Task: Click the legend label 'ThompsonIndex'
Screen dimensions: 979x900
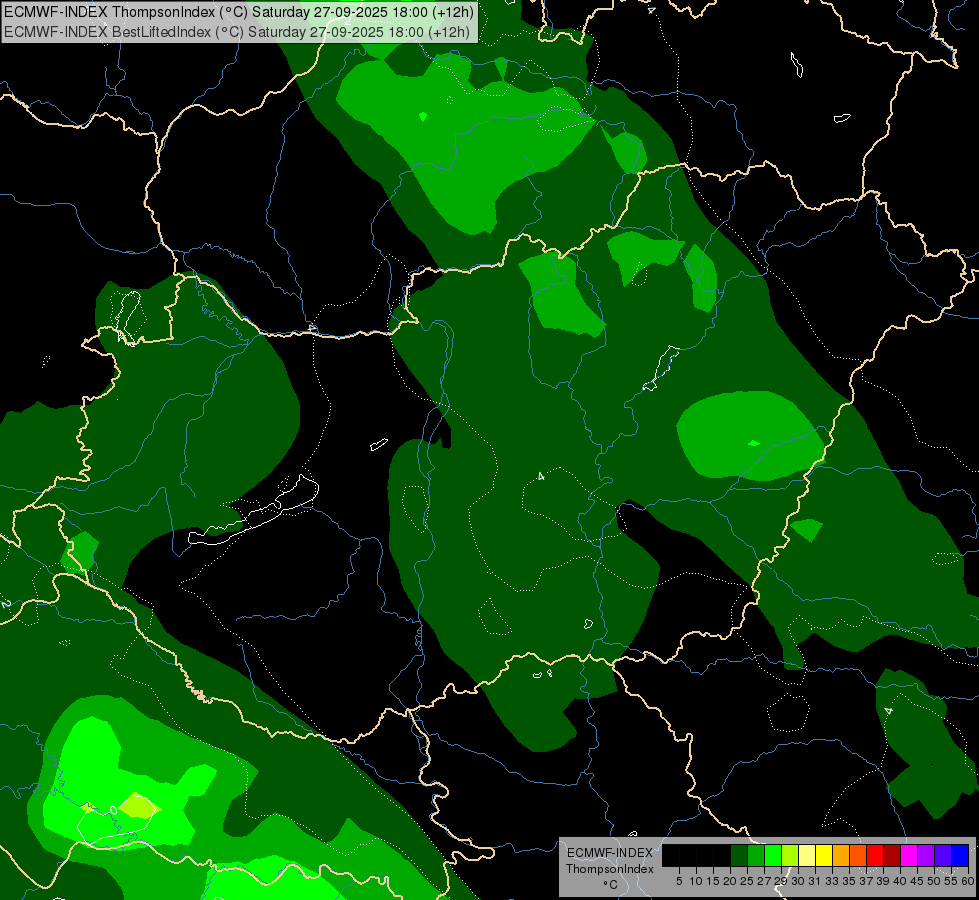Action: coord(610,869)
